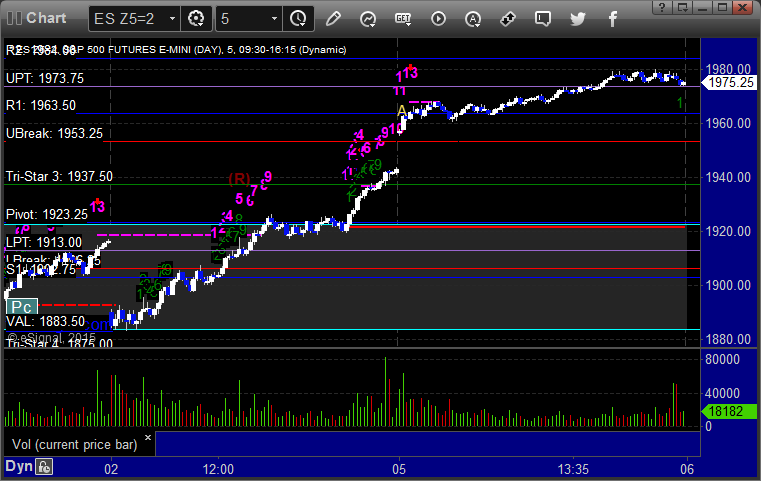Select the UBreak: 1953.25 level label
Screen dimensions: 761x481
pyautogui.click(x=54, y=133)
